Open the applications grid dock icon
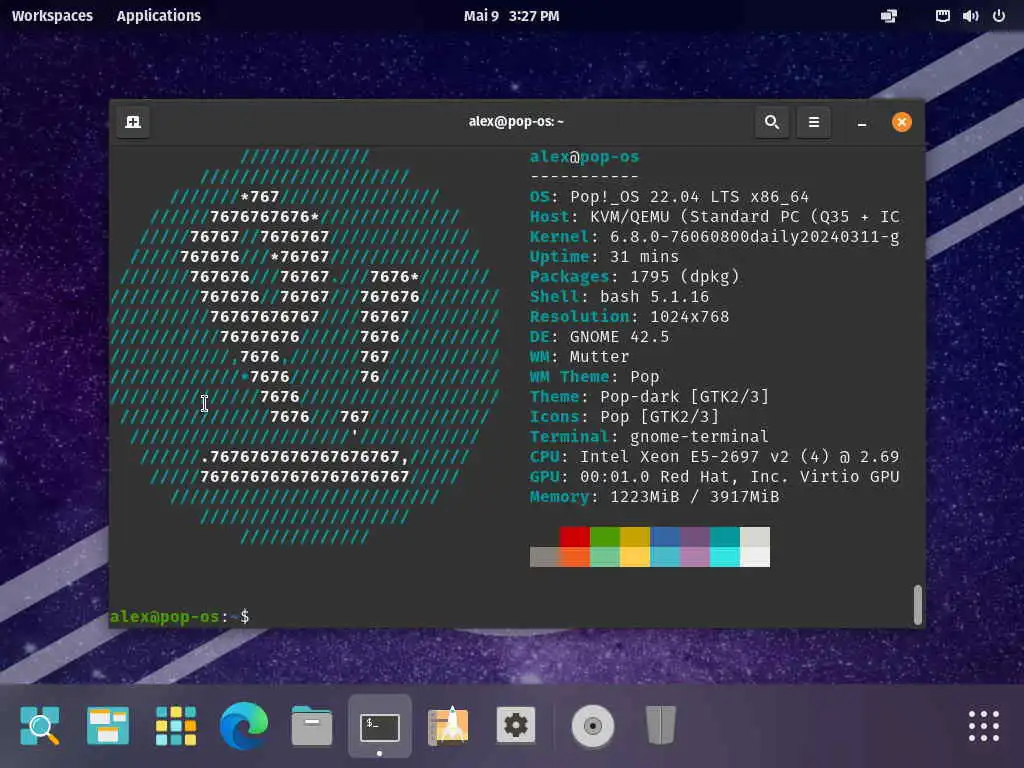The height and width of the screenshot is (768, 1024). coord(176,726)
